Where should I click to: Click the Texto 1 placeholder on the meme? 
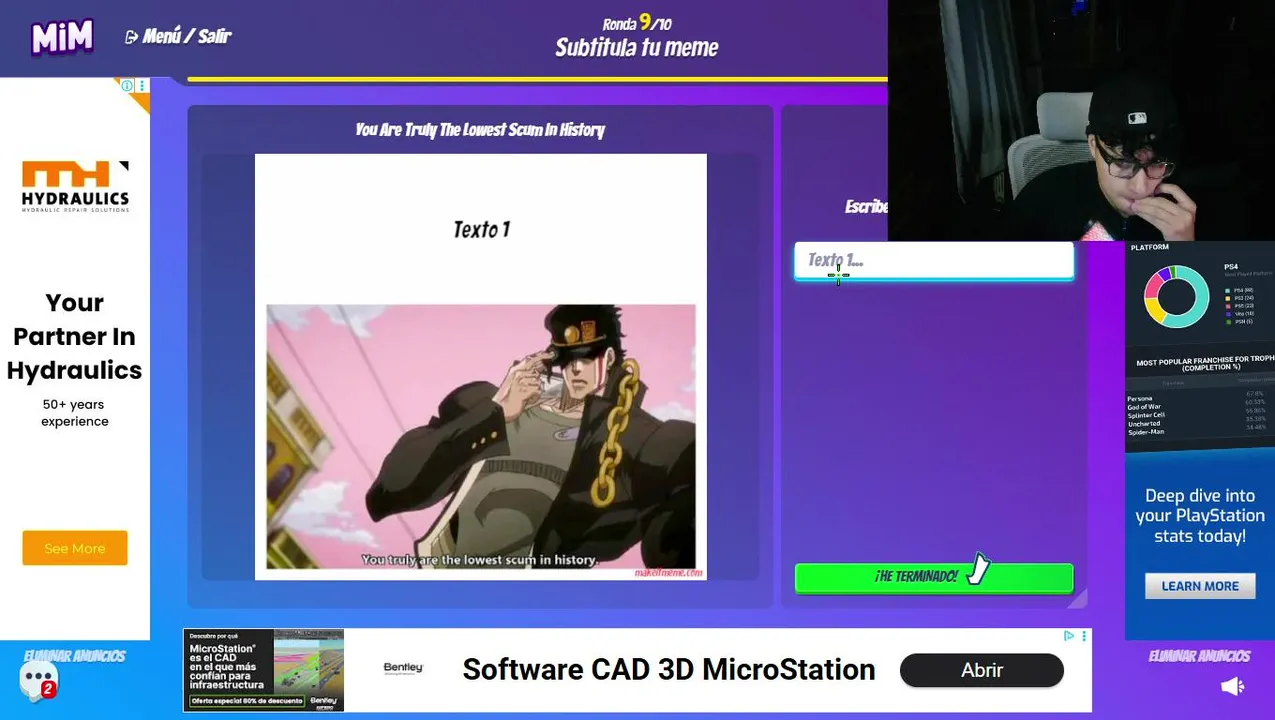tap(481, 229)
